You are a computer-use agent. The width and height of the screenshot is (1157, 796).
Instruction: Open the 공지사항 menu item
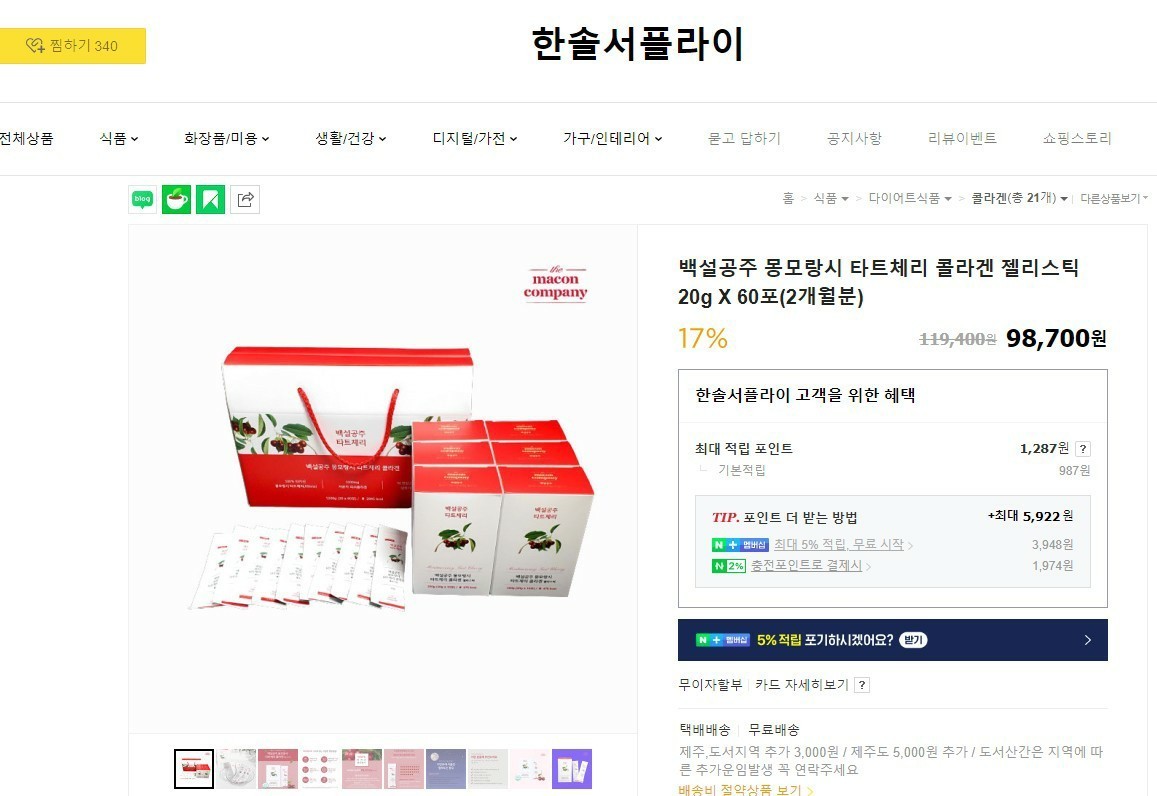[854, 138]
